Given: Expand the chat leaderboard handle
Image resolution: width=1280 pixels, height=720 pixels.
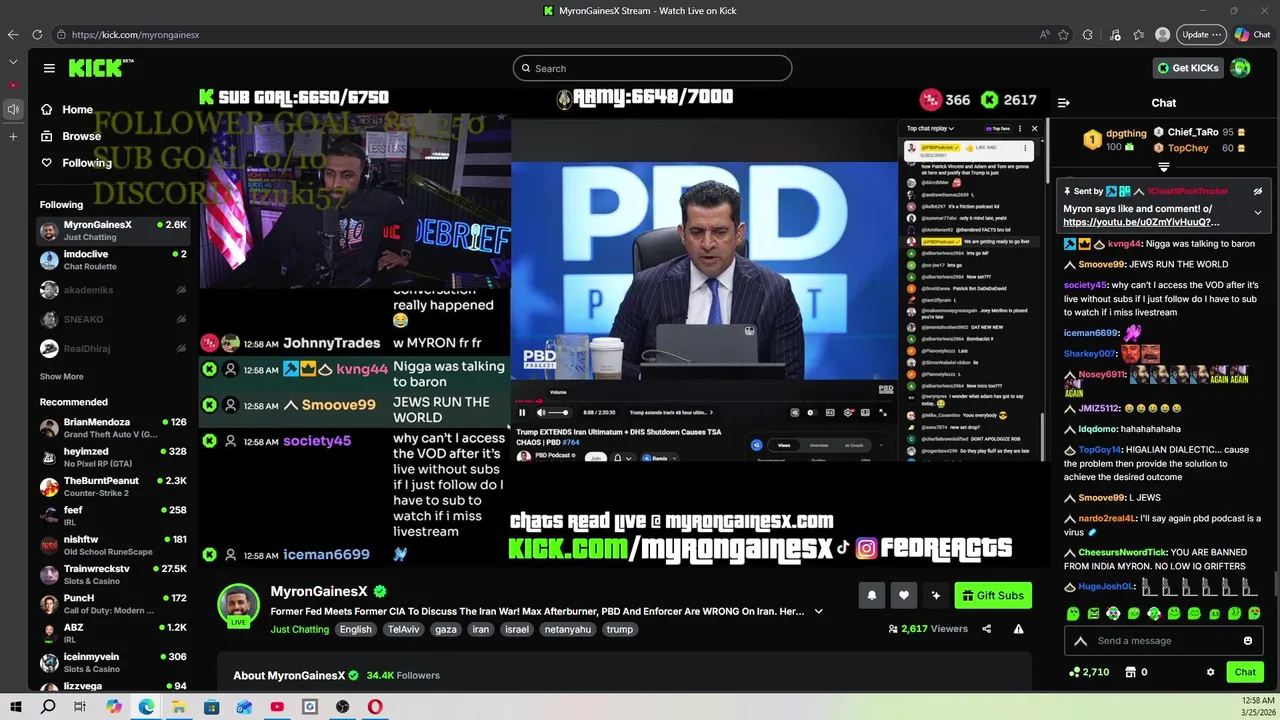Looking at the screenshot, I should tap(1164, 167).
